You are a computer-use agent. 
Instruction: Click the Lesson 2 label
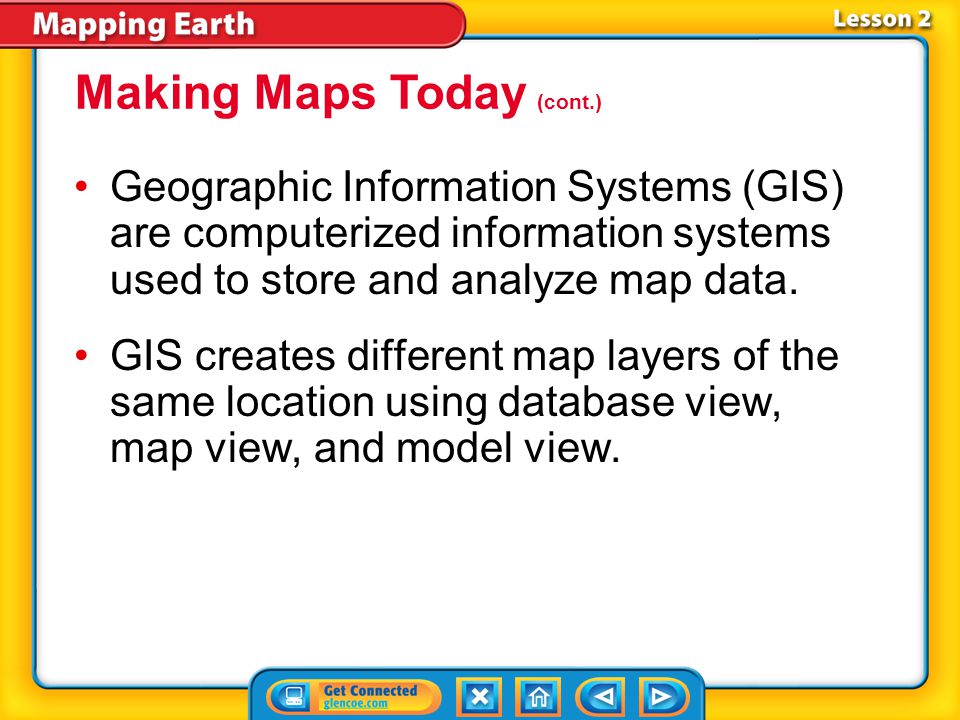tap(882, 19)
